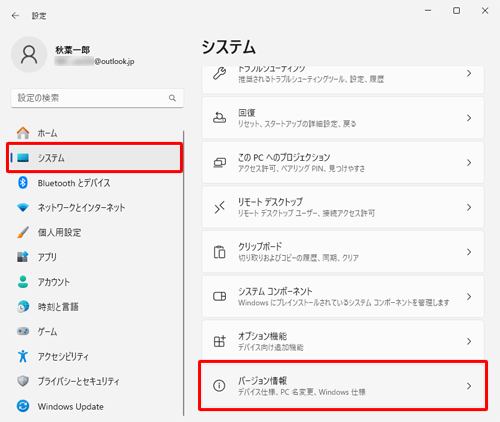This screenshot has height=422, width=500.
Task: Open Windows Update label in sidebar
Action: [70, 407]
